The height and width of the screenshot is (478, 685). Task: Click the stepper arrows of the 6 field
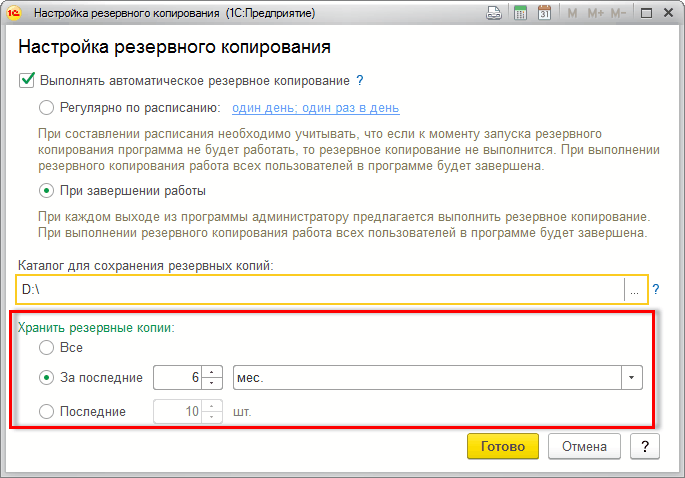211,377
